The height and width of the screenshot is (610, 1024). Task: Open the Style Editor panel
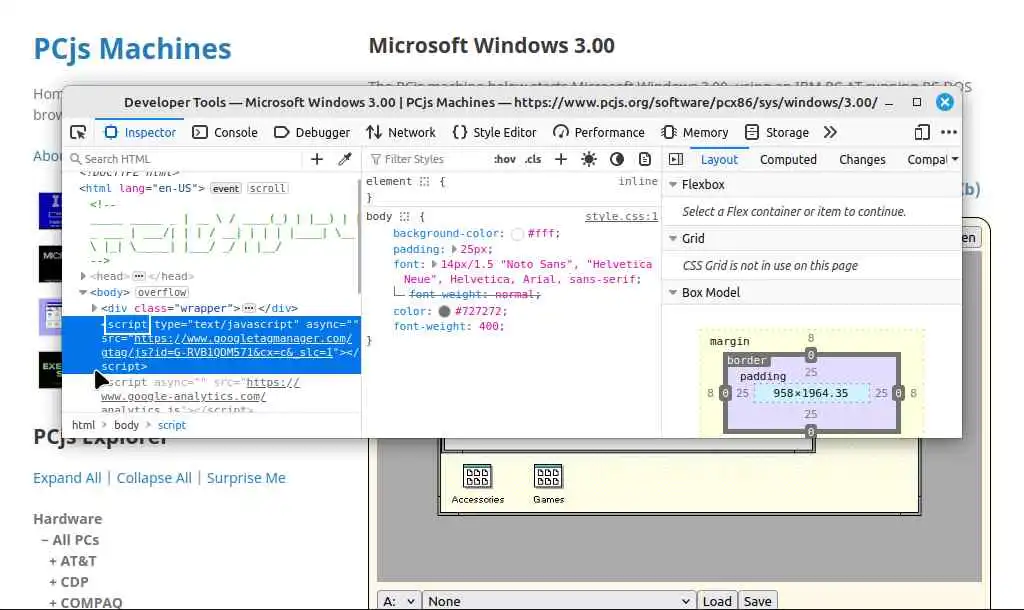[x=494, y=133]
